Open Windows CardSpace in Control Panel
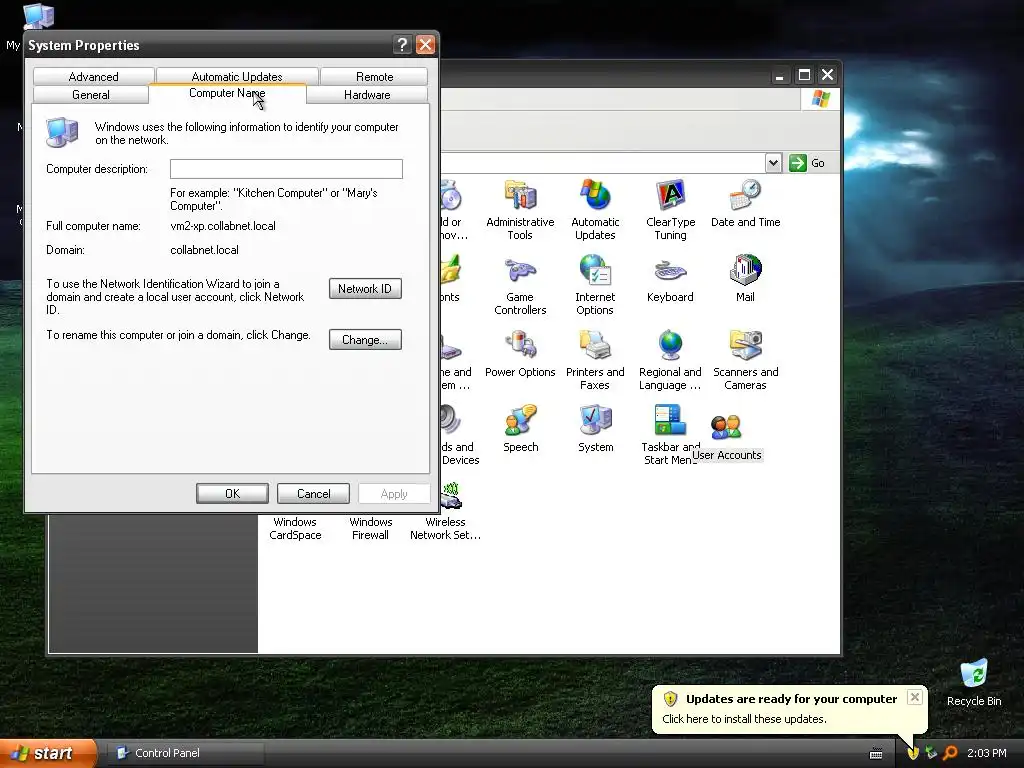 pyautogui.click(x=295, y=528)
